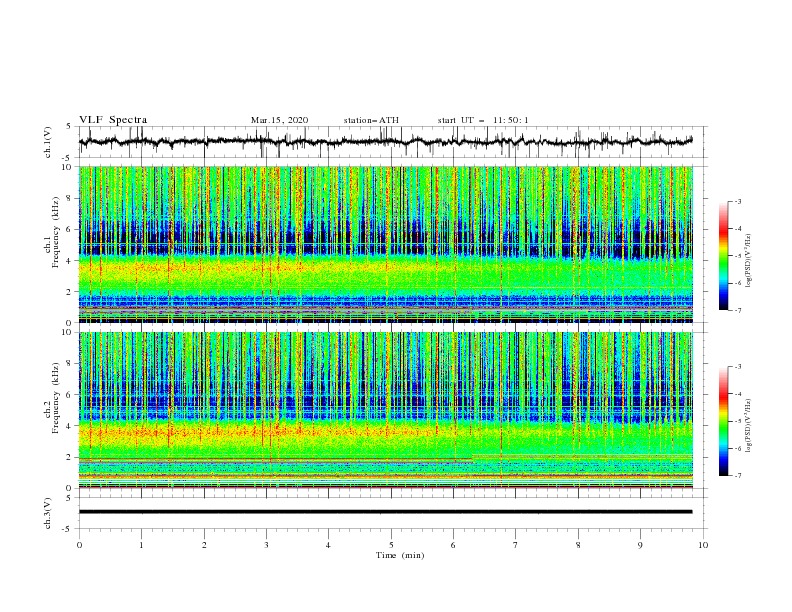Click the ch.1 voltage waveform trace
Viewport: 792px width, 612px height.
tap(385, 141)
